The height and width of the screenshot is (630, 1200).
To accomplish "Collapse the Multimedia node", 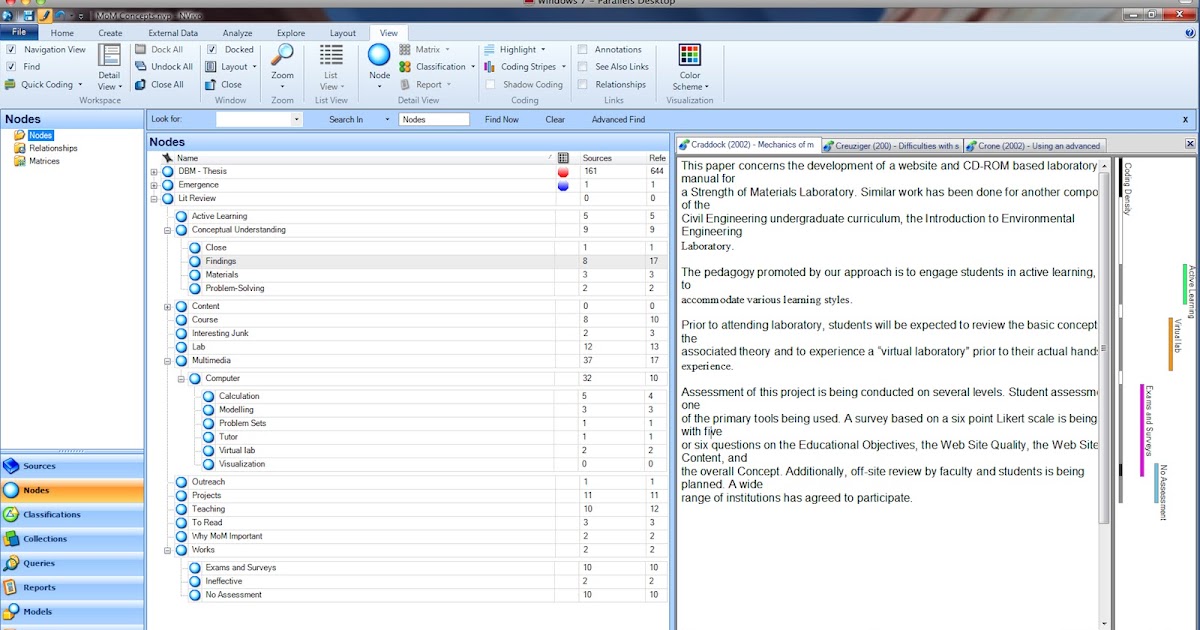I will [168, 360].
